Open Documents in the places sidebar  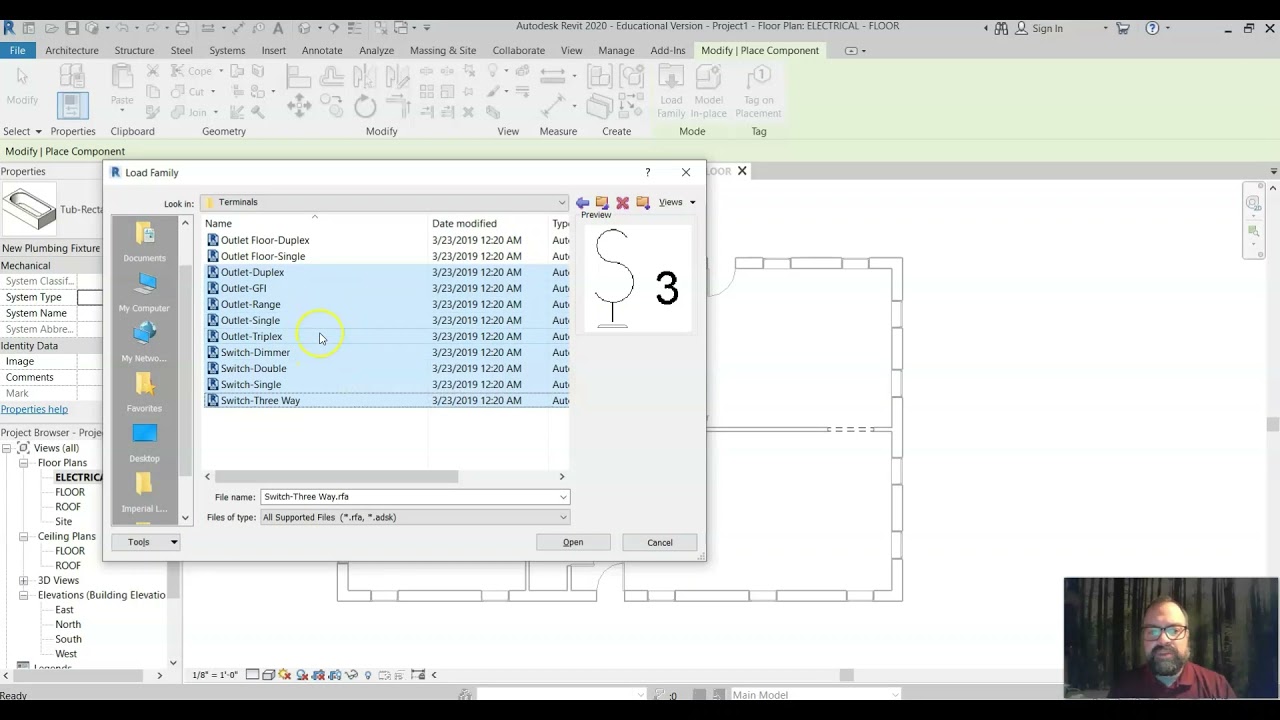pos(145,242)
